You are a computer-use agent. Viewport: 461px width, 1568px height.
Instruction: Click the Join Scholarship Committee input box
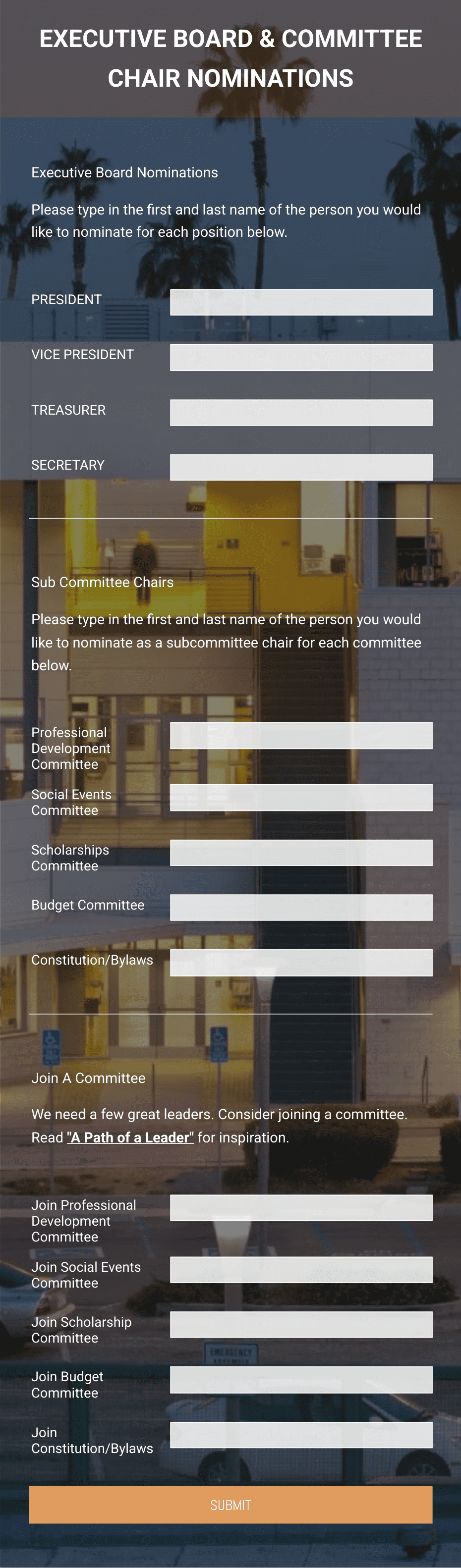pyautogui.click(x=301, y=1324)
